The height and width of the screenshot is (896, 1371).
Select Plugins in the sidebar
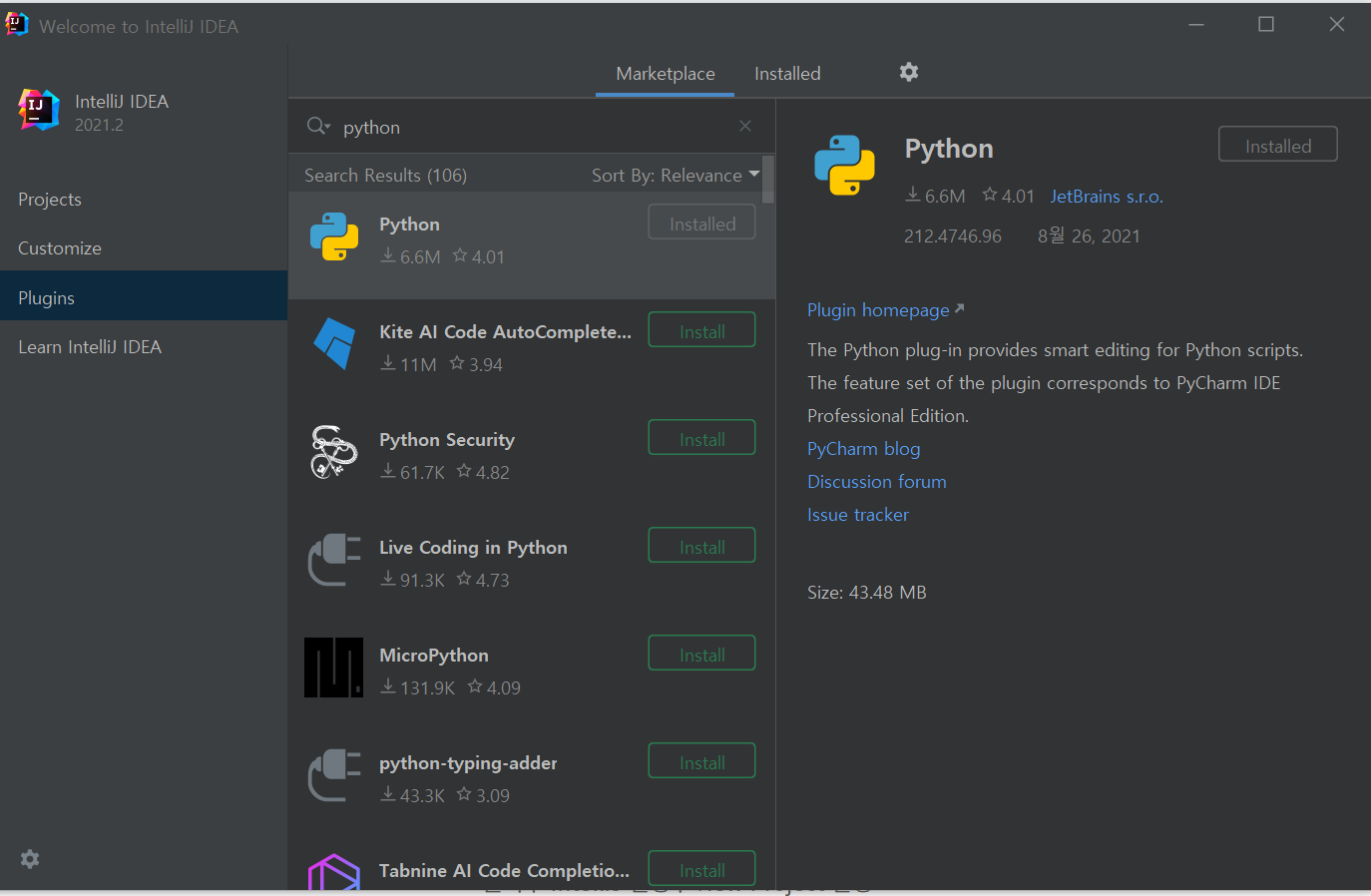tap(144, 297)
